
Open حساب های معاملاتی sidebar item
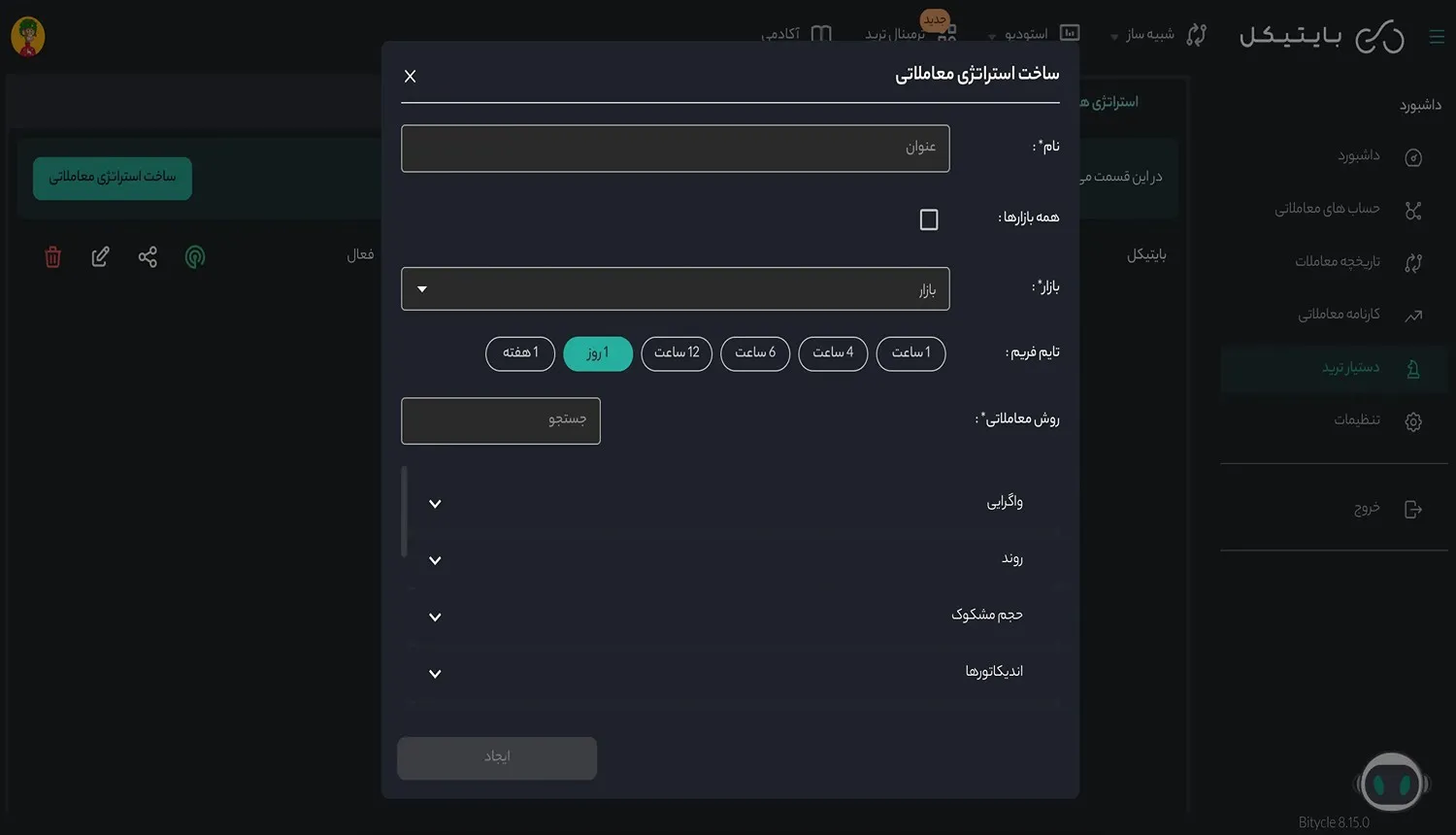[x=1327, y=209]
